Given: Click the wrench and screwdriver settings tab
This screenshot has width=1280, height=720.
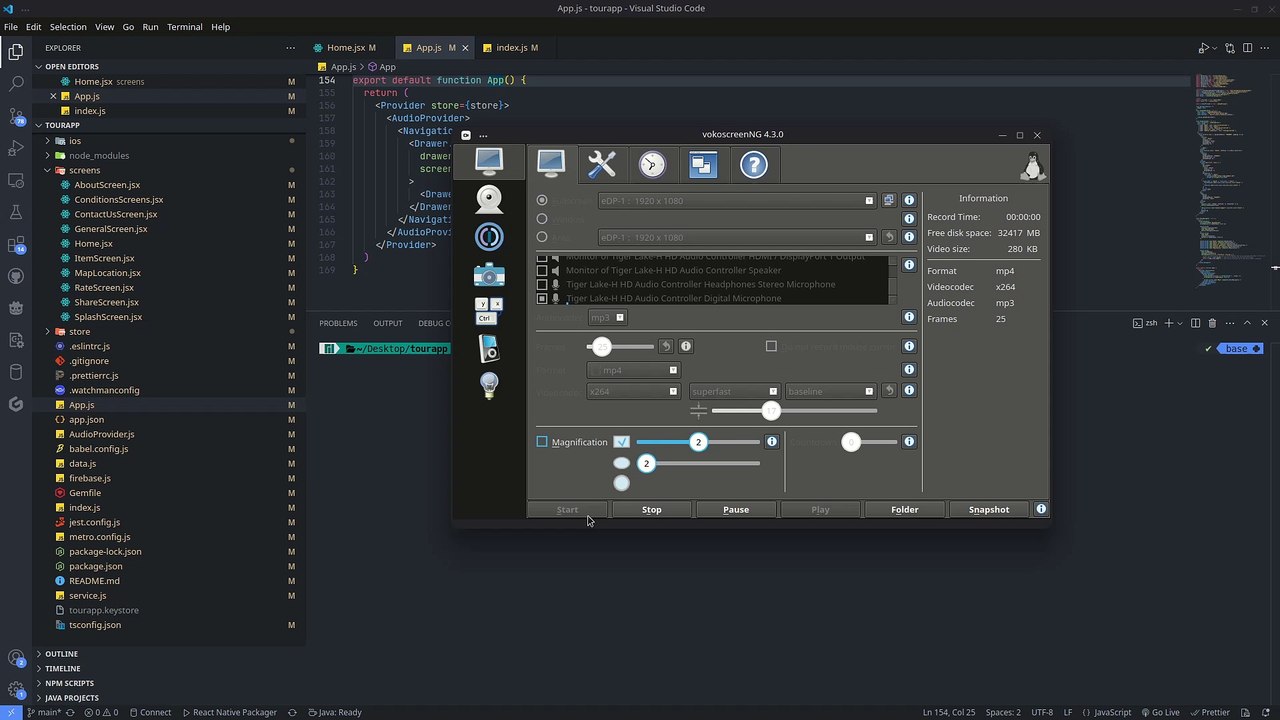Looking at the screenshot, I should pos(601,165).
